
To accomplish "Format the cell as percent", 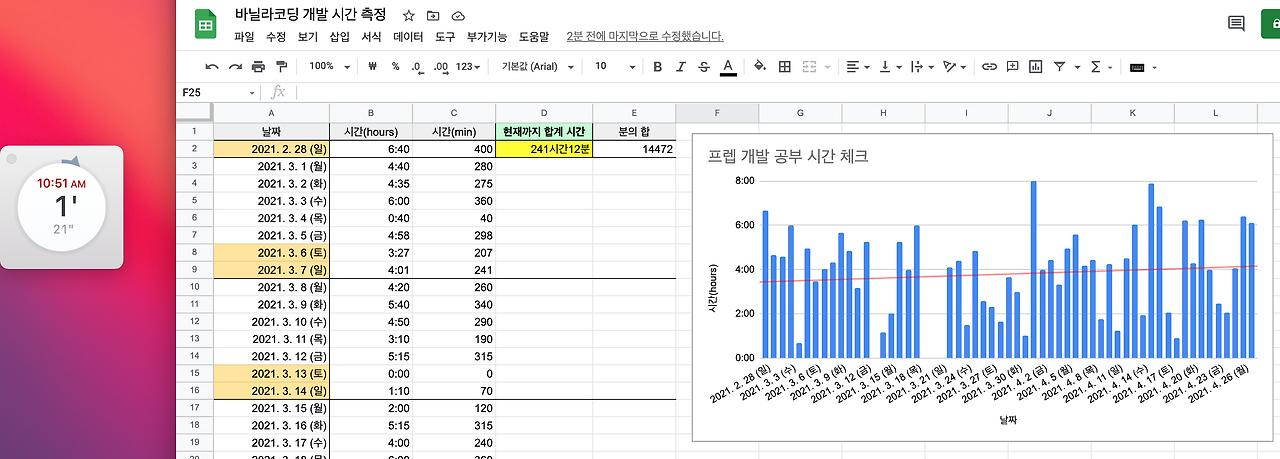I will coord(395,66).
